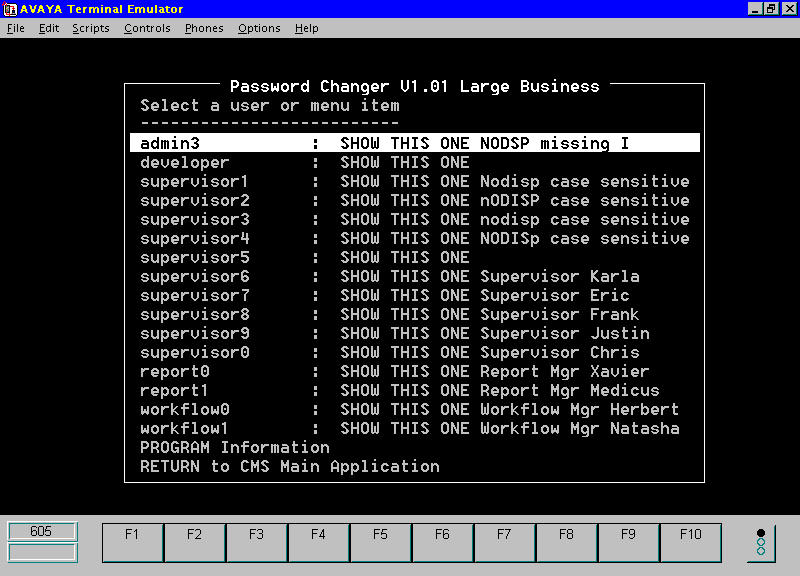Screen dimensions: 800x576
Task: Open the Scripts menu
Action: tap(90, 28)
